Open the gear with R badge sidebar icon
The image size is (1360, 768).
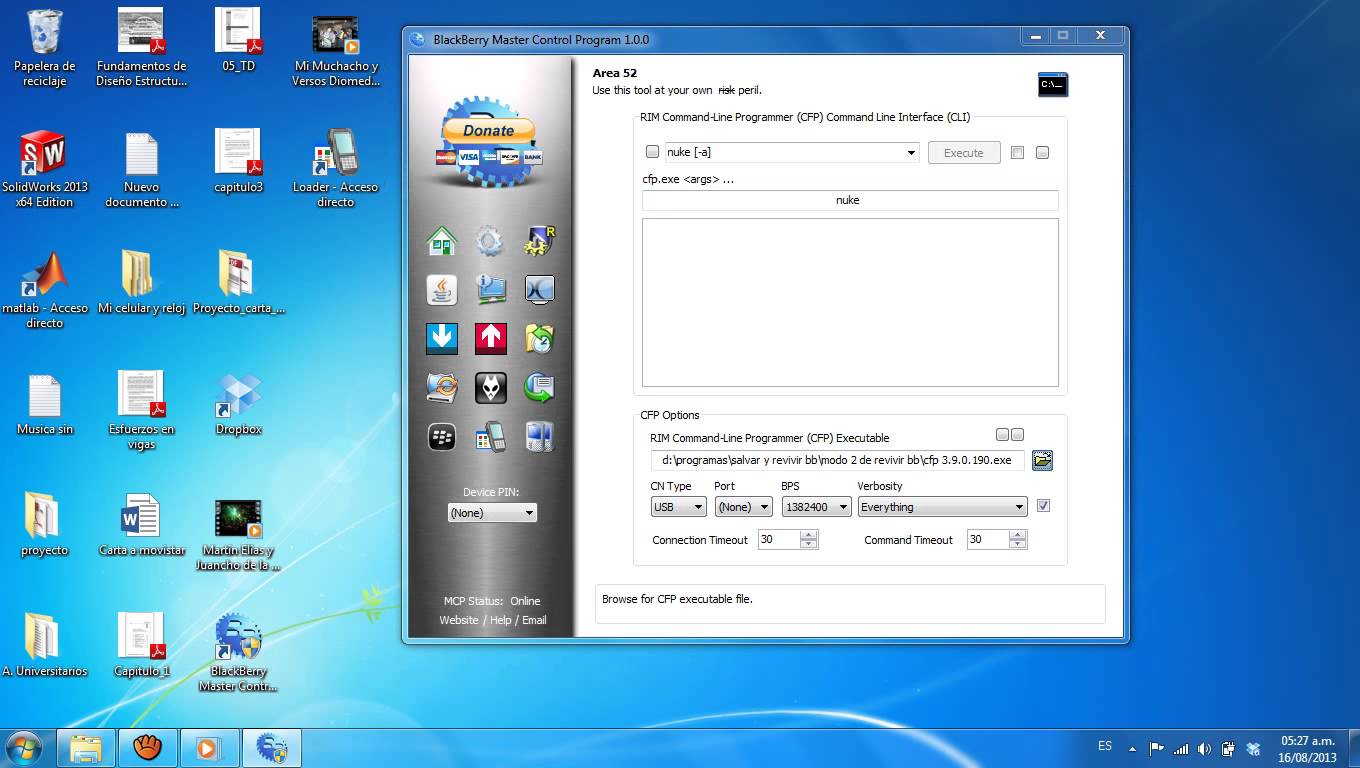tap(539, 241)
